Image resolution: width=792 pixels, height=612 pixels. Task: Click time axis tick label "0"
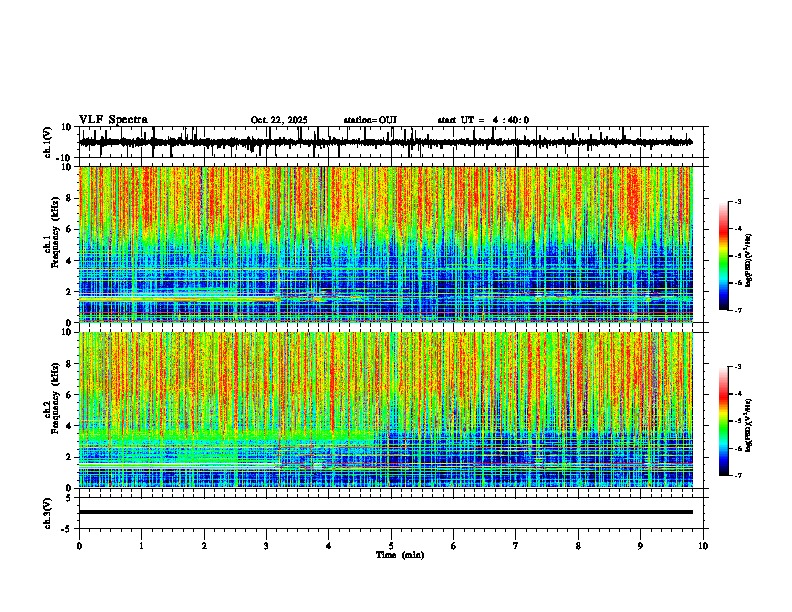point(79,546)
